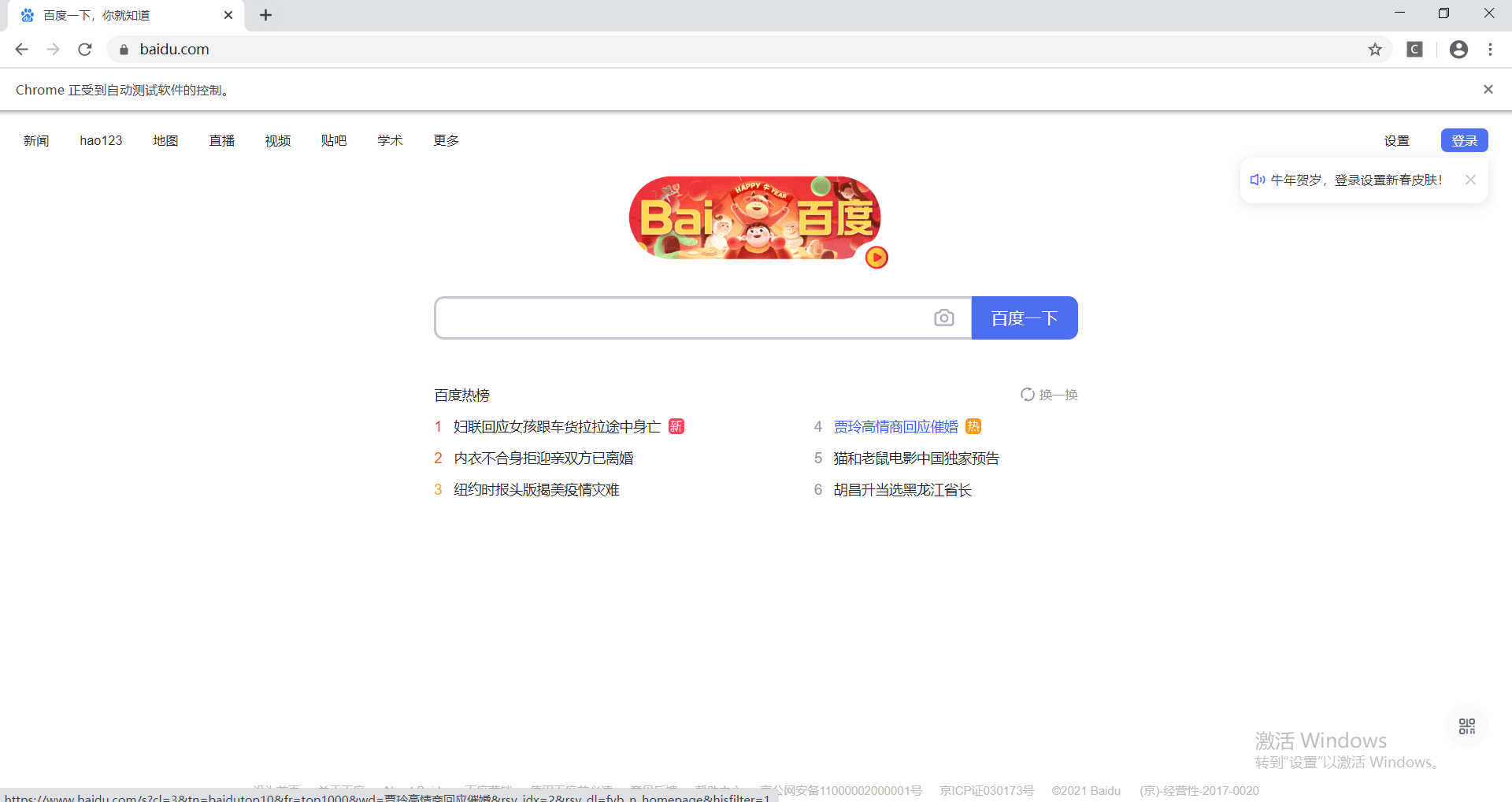Open the 贴吧 navigation link
The image size is (1512, 802).
pyautogui.click(x=334, y=140)
